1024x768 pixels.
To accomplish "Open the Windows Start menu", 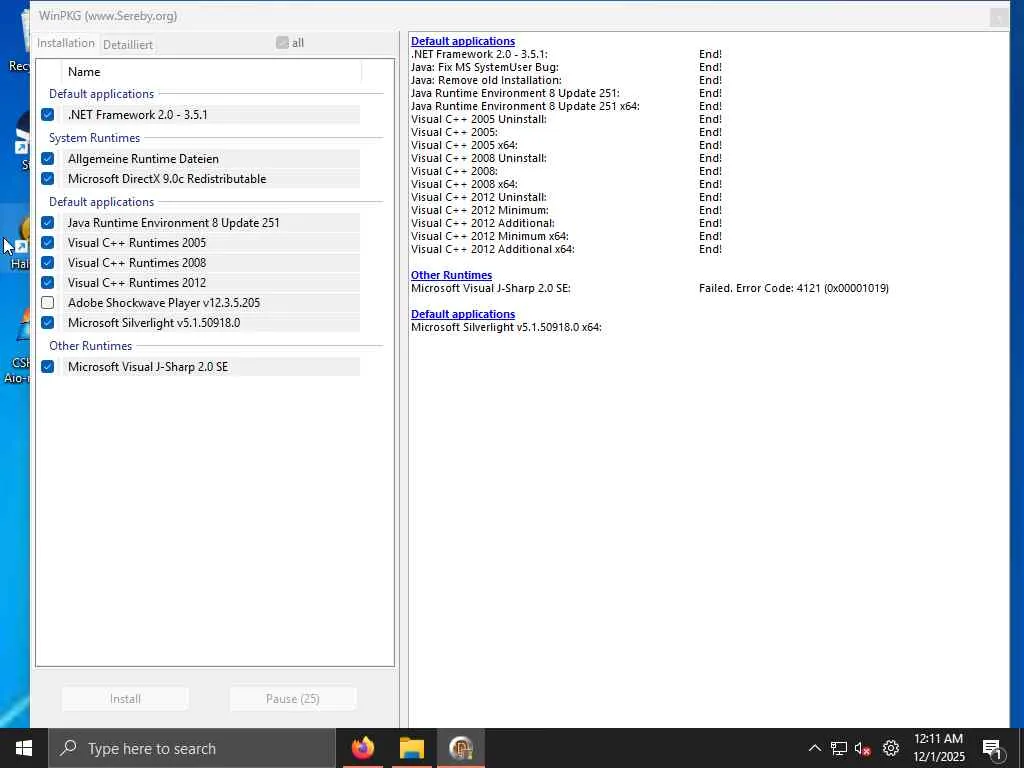I will click(24, 748).
